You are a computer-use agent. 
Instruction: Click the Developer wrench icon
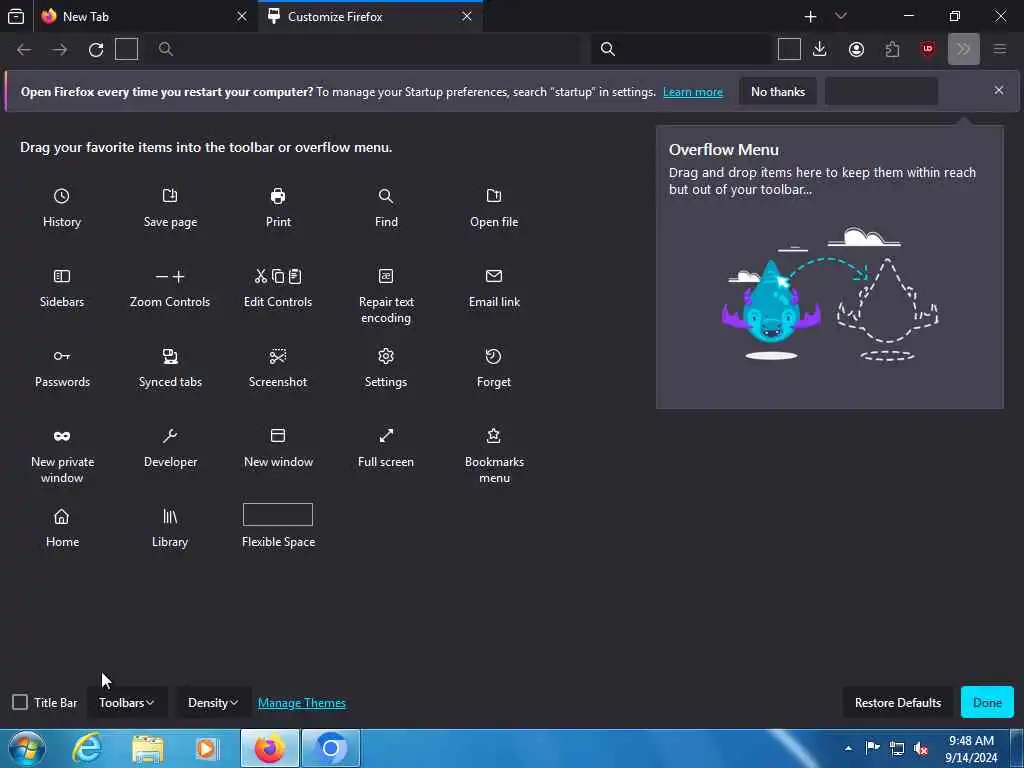click(170, 436)
